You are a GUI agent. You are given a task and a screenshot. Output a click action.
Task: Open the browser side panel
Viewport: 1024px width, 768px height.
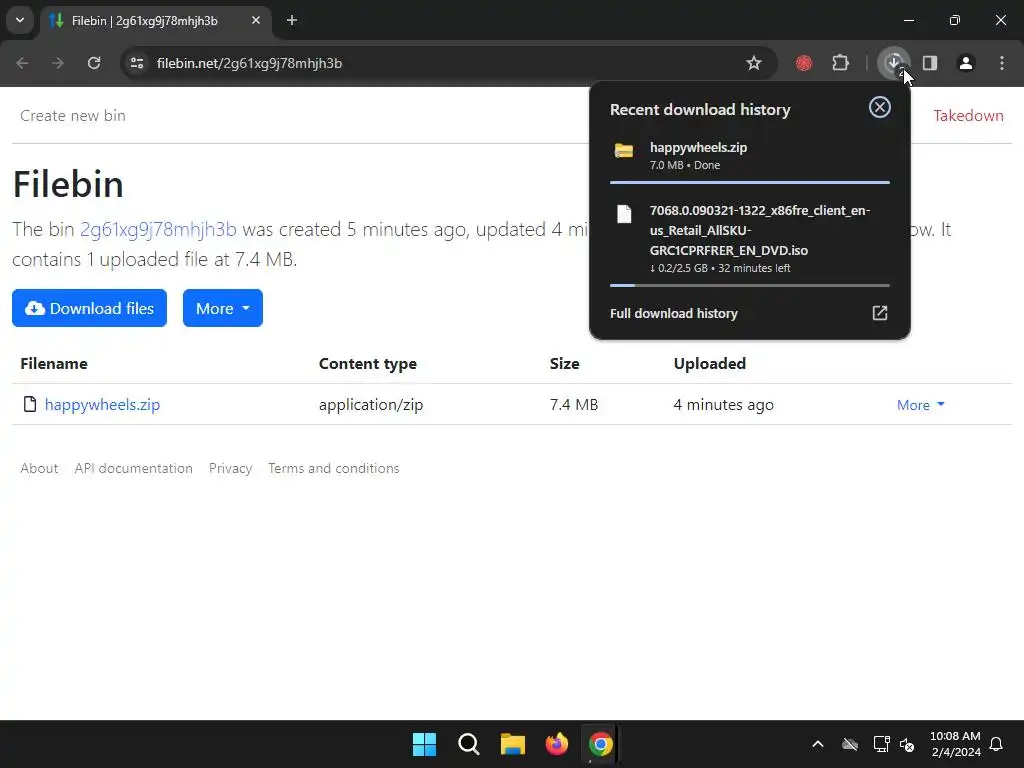click(x=930, y=63)
